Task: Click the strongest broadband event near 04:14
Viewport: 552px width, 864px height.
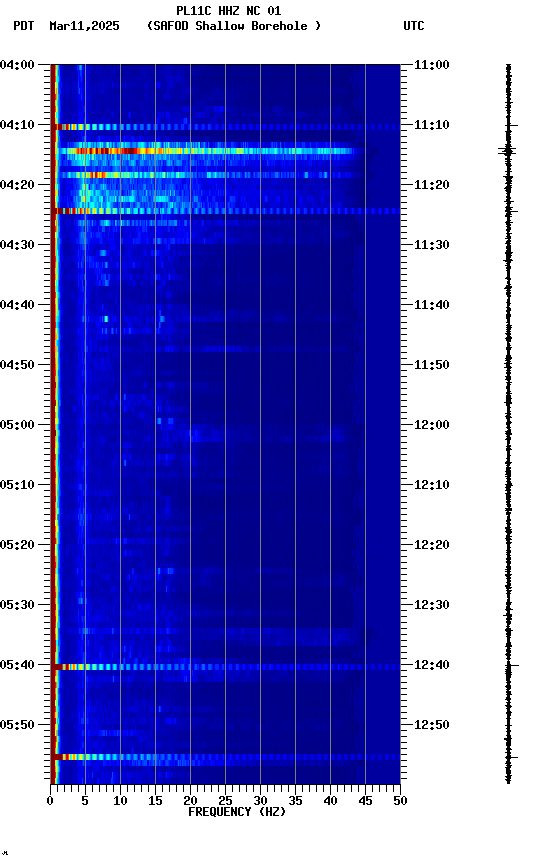Action: [x=209, y=151]
